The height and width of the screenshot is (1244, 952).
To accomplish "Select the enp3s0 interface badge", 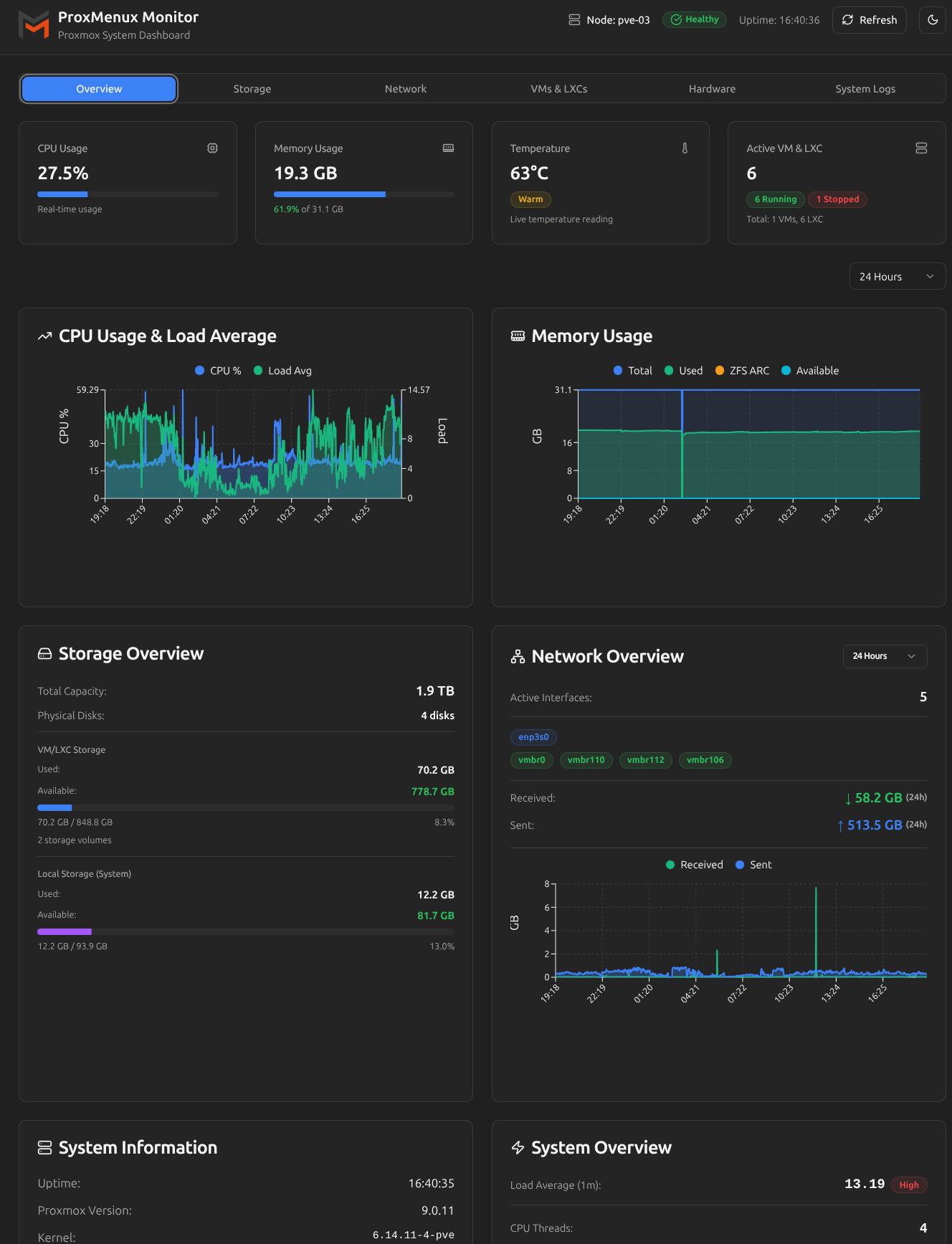I will (x=533, y=737).
